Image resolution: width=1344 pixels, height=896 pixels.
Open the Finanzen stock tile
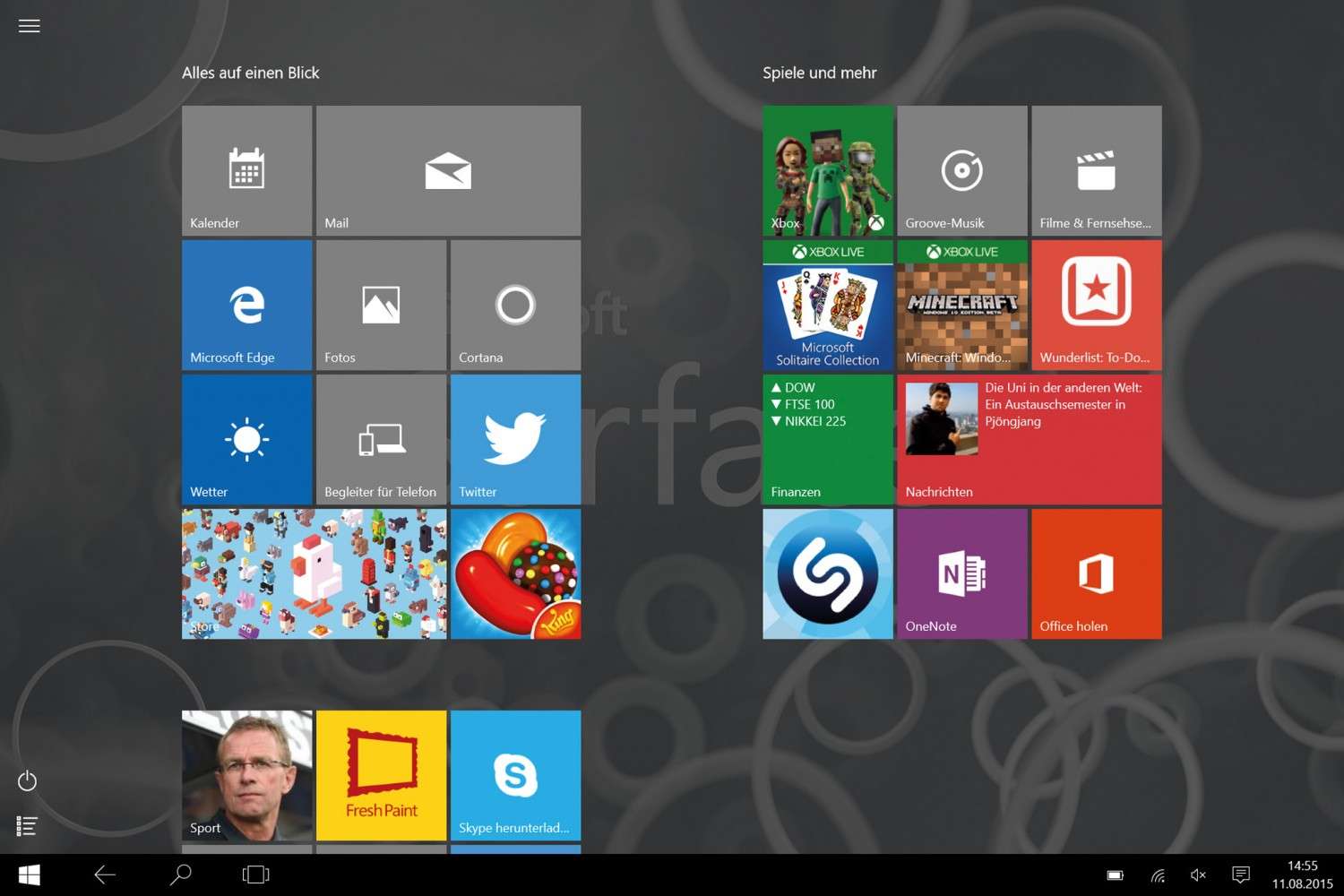(x=828, y=439)
